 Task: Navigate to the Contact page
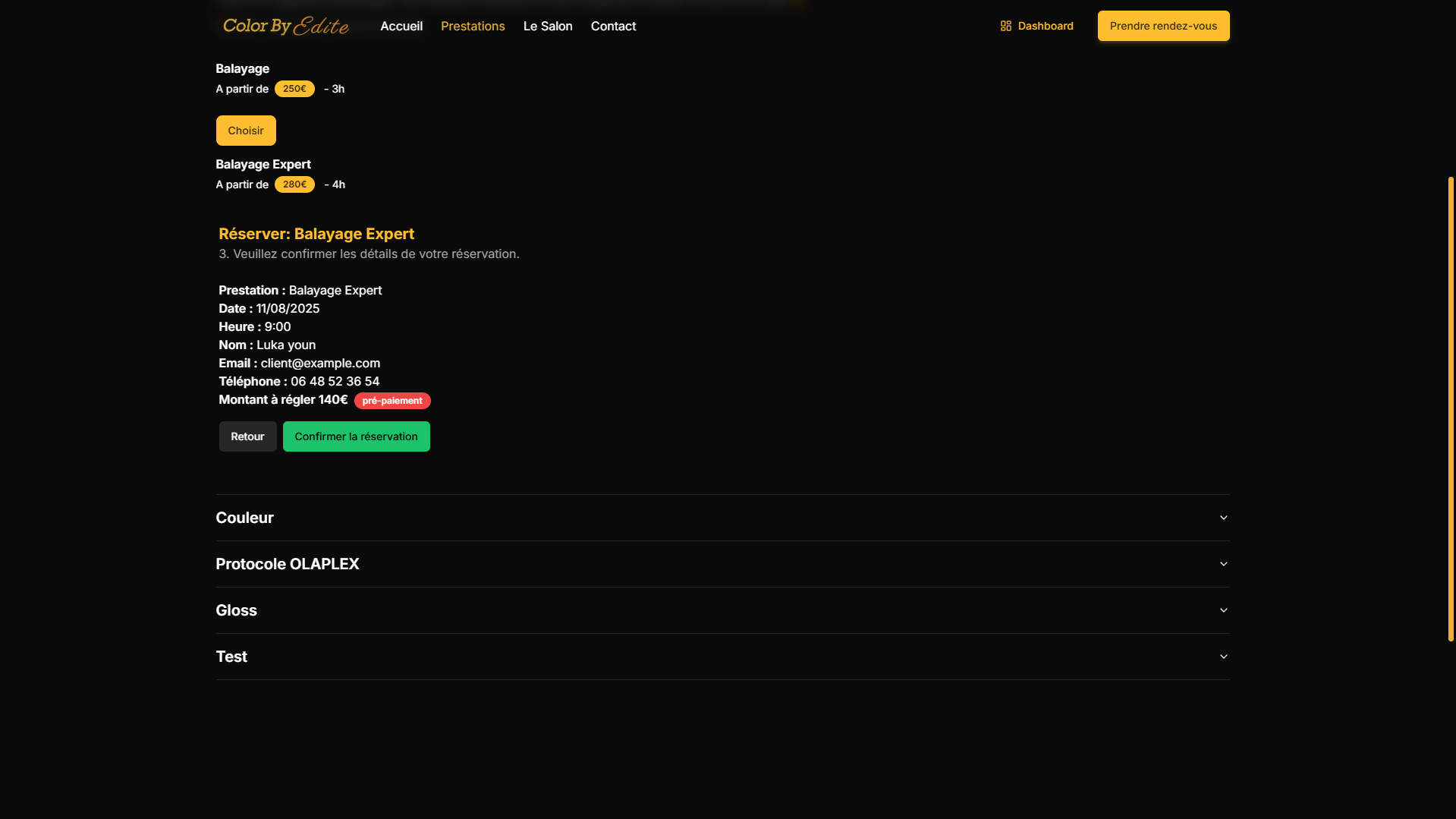tap(613, 26)
